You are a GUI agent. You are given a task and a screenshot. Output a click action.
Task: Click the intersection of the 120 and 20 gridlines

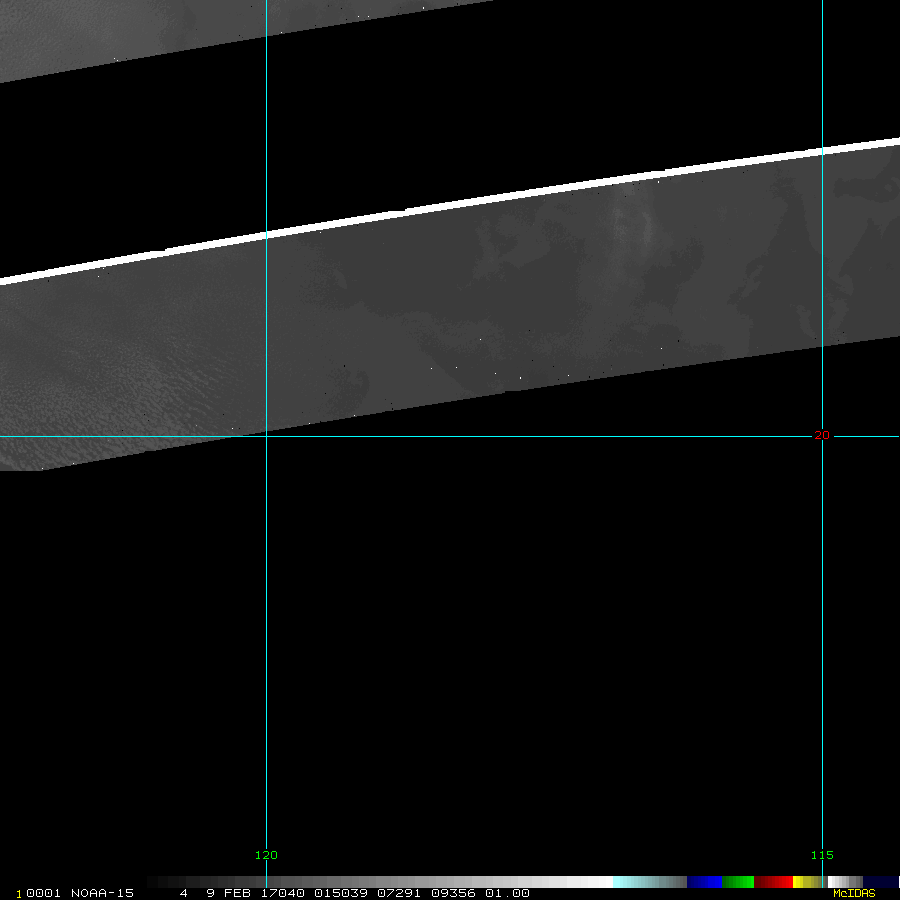pyautogui.click(x=266, y=436)
